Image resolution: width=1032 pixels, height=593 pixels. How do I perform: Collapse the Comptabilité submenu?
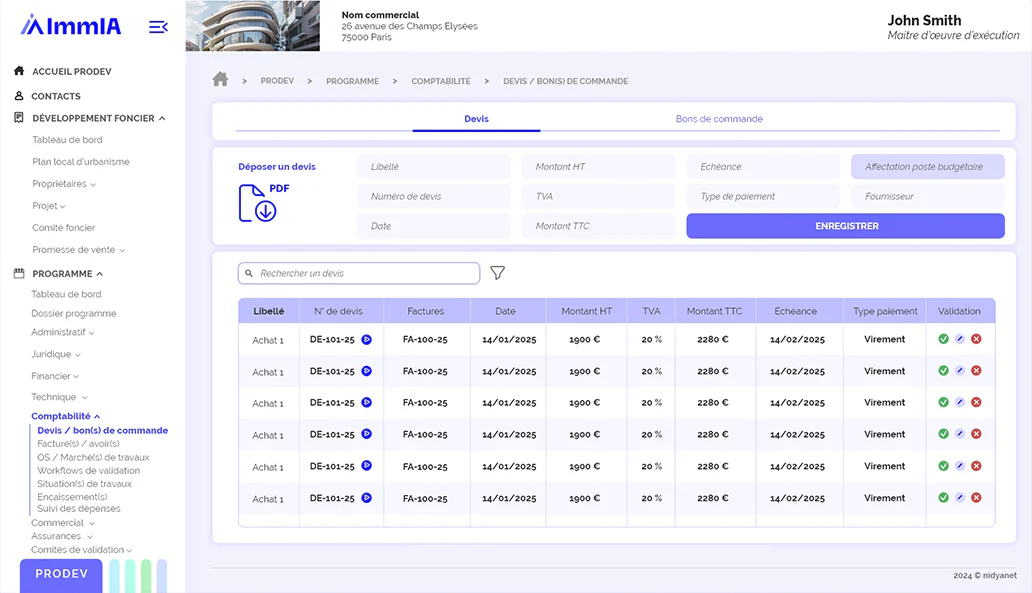point(97,417)
